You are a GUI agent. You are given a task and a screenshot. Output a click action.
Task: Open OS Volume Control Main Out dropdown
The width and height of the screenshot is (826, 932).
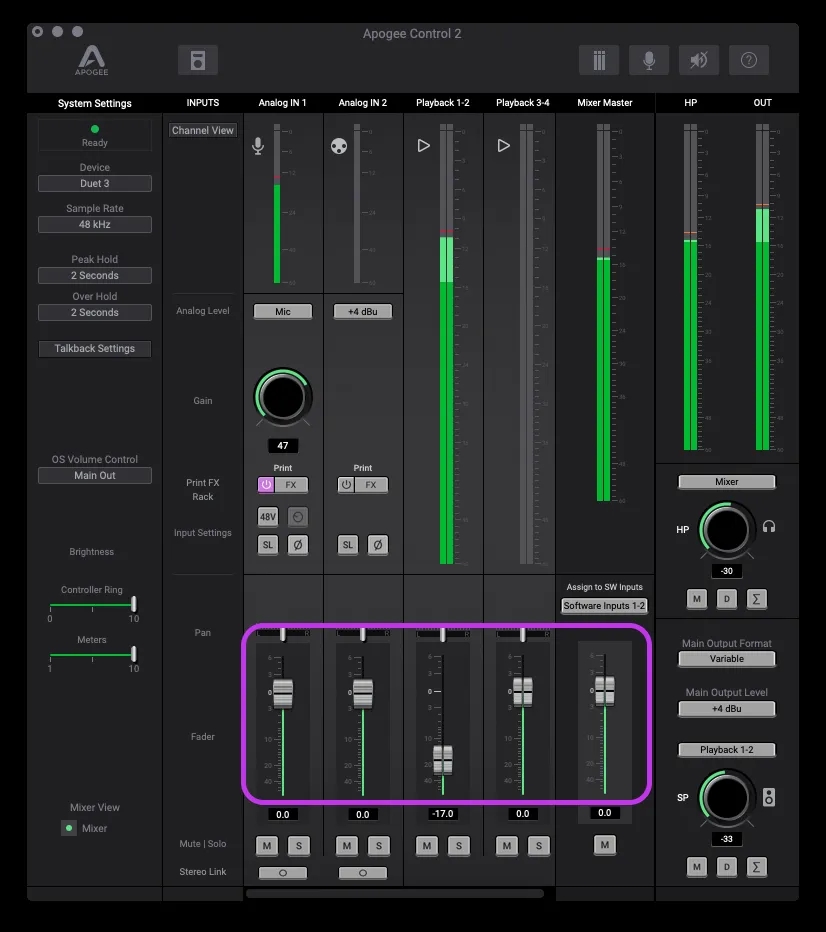tap(94, 476)
